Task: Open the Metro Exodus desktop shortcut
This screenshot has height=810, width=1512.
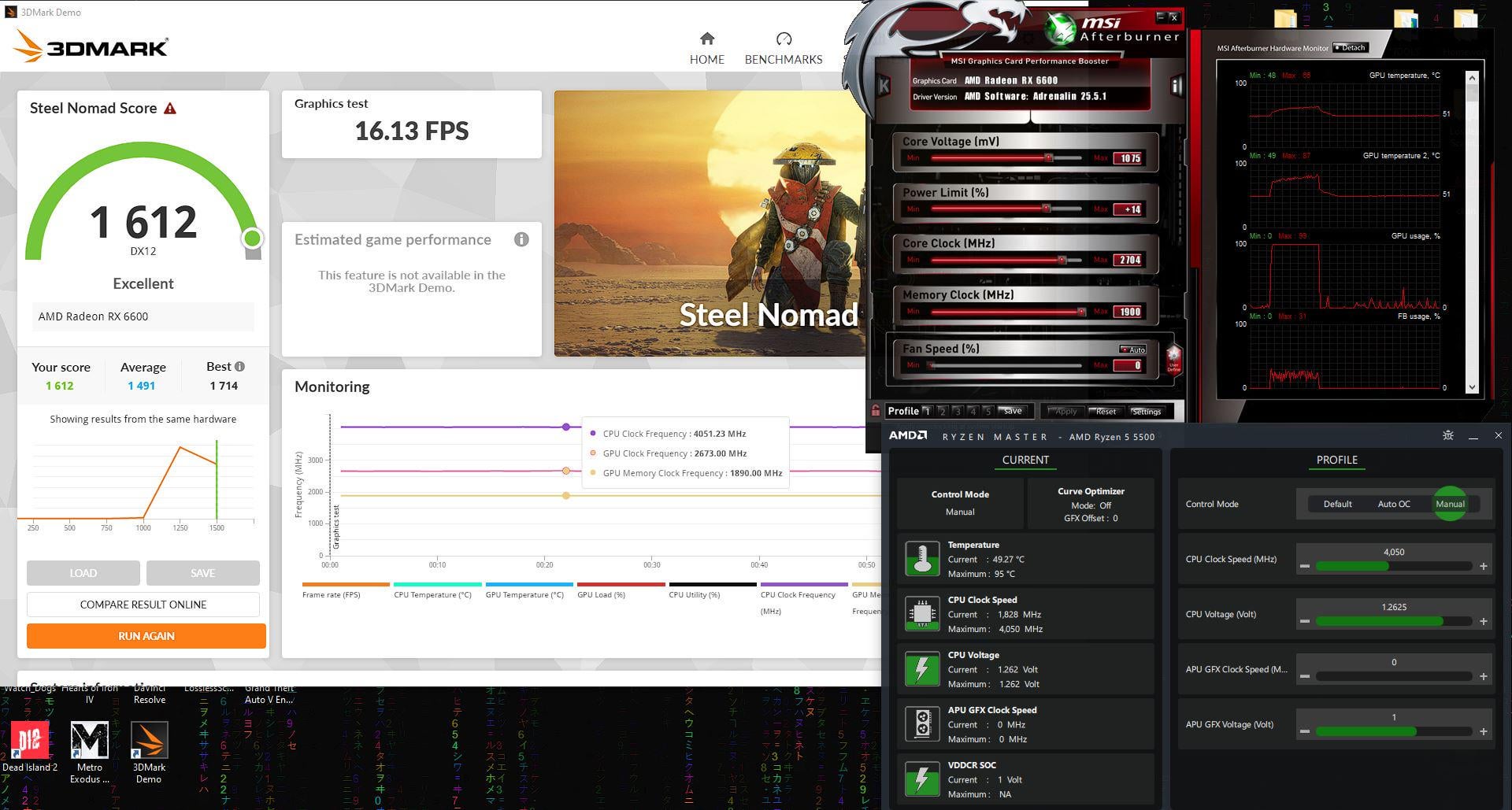Action: pyautogui.click(x=90, y=753)
